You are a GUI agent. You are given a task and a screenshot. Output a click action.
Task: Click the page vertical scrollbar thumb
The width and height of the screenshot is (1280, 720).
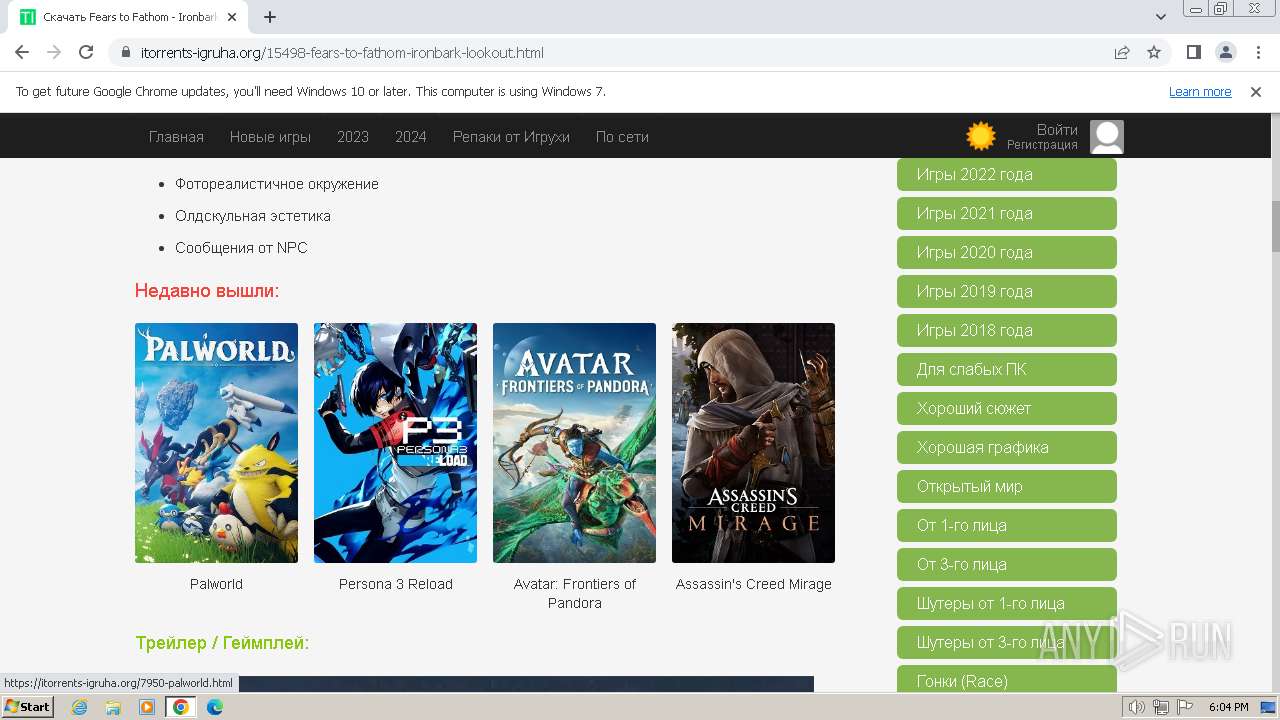pyautogui.click(x=1275, y=227)
